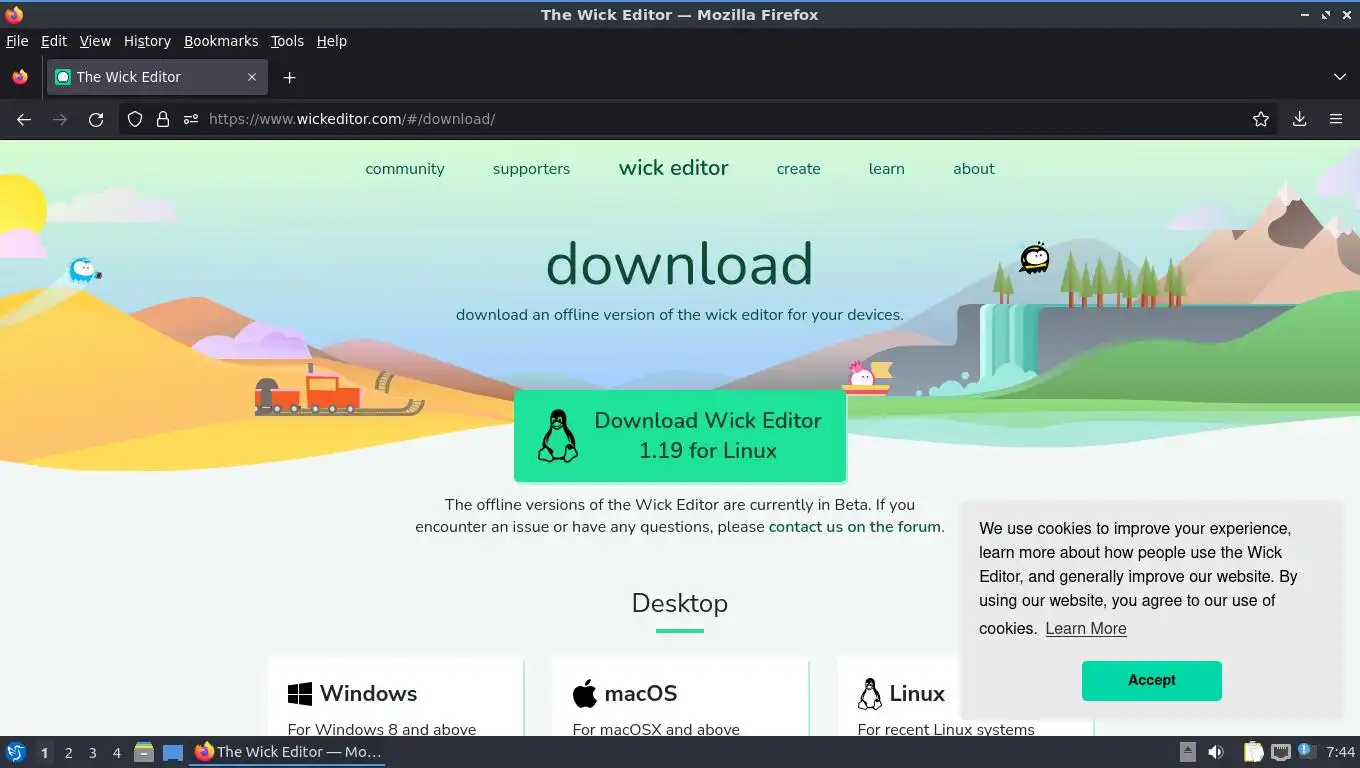Open the clipboard manager tray icon
This screenshot has width=1360, height=768.
pos(1253,752)
